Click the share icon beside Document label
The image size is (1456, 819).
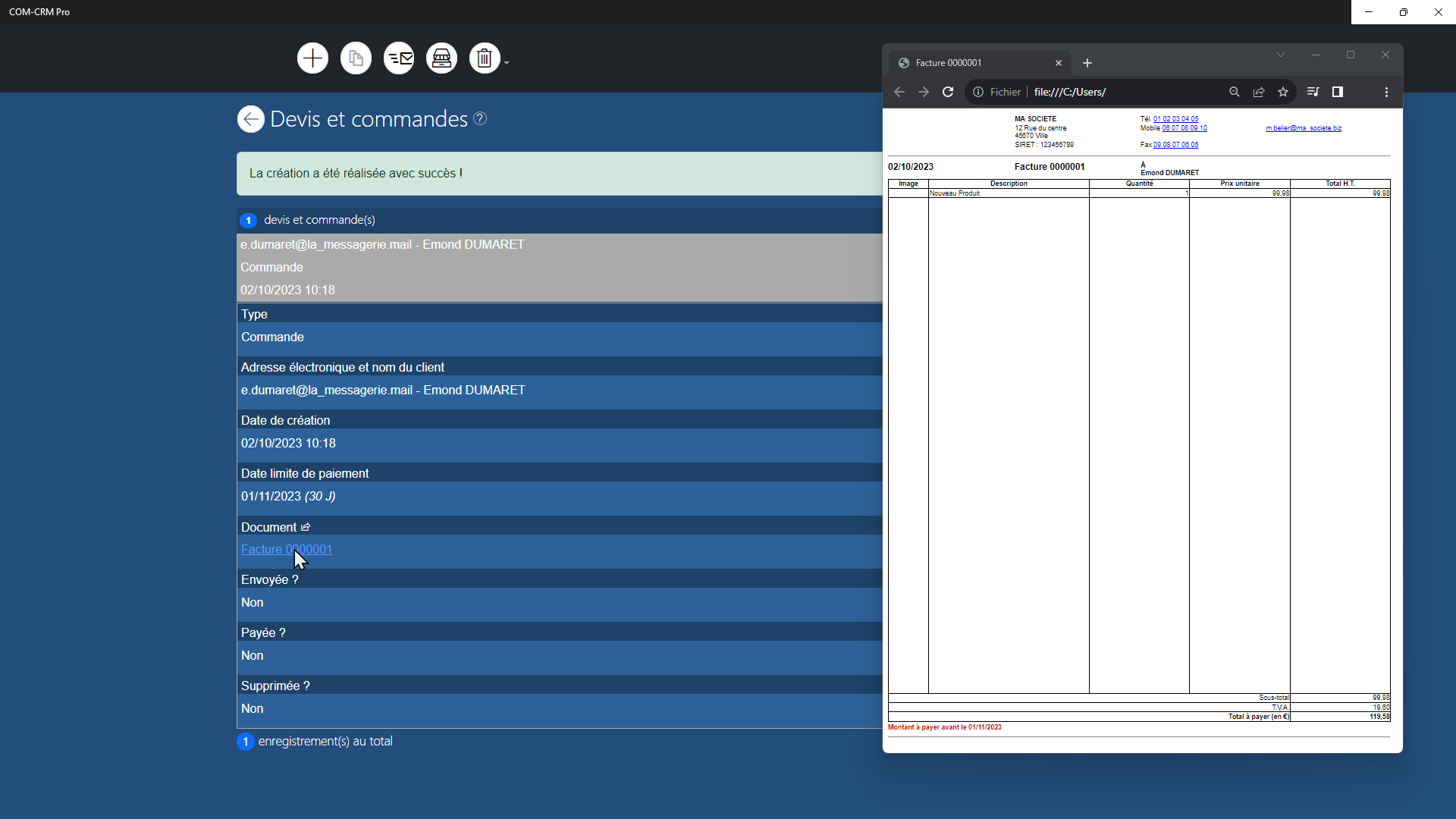pyautogui.click(x=306, y=527)
